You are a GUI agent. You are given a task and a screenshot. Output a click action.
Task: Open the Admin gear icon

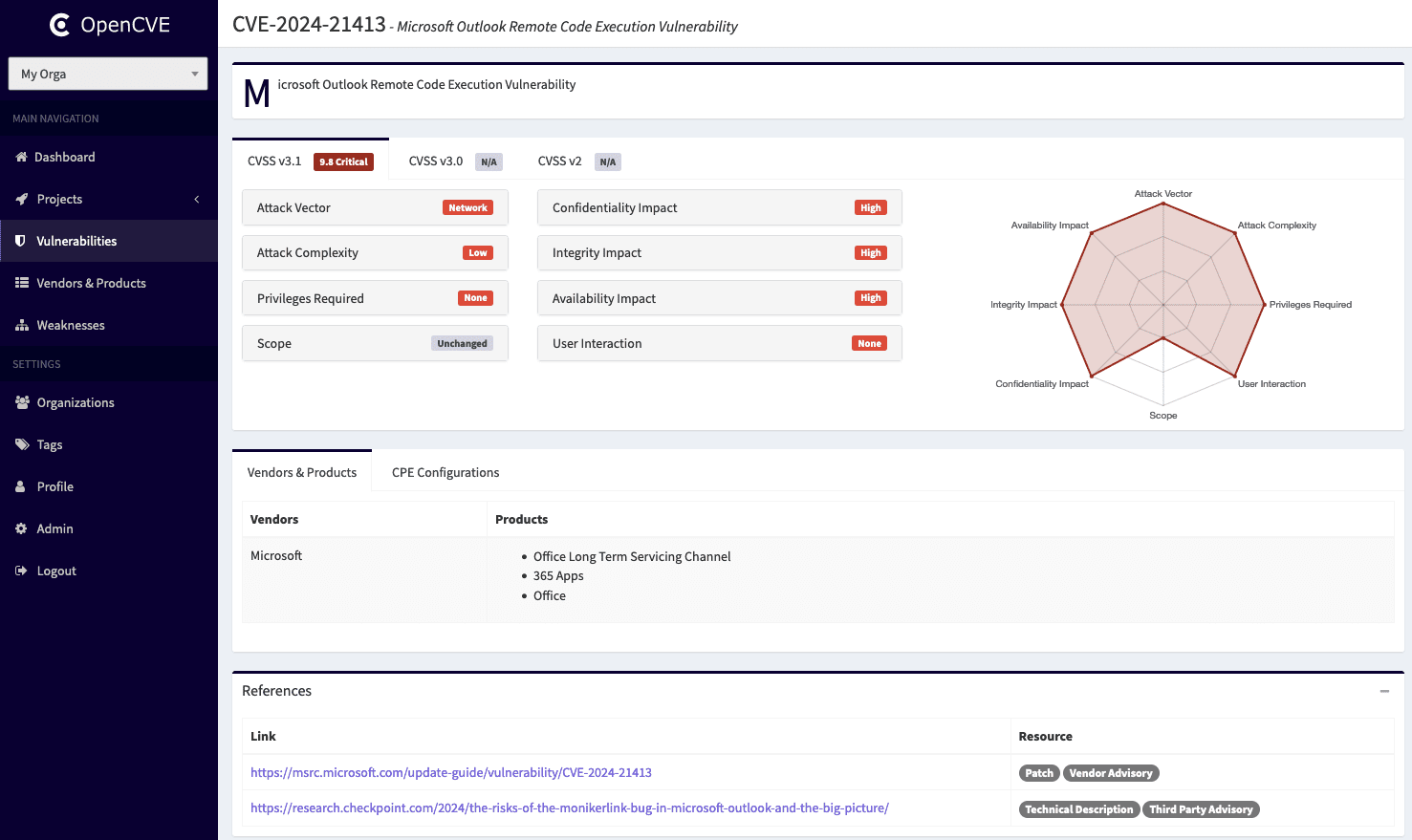tap(21, 528)
